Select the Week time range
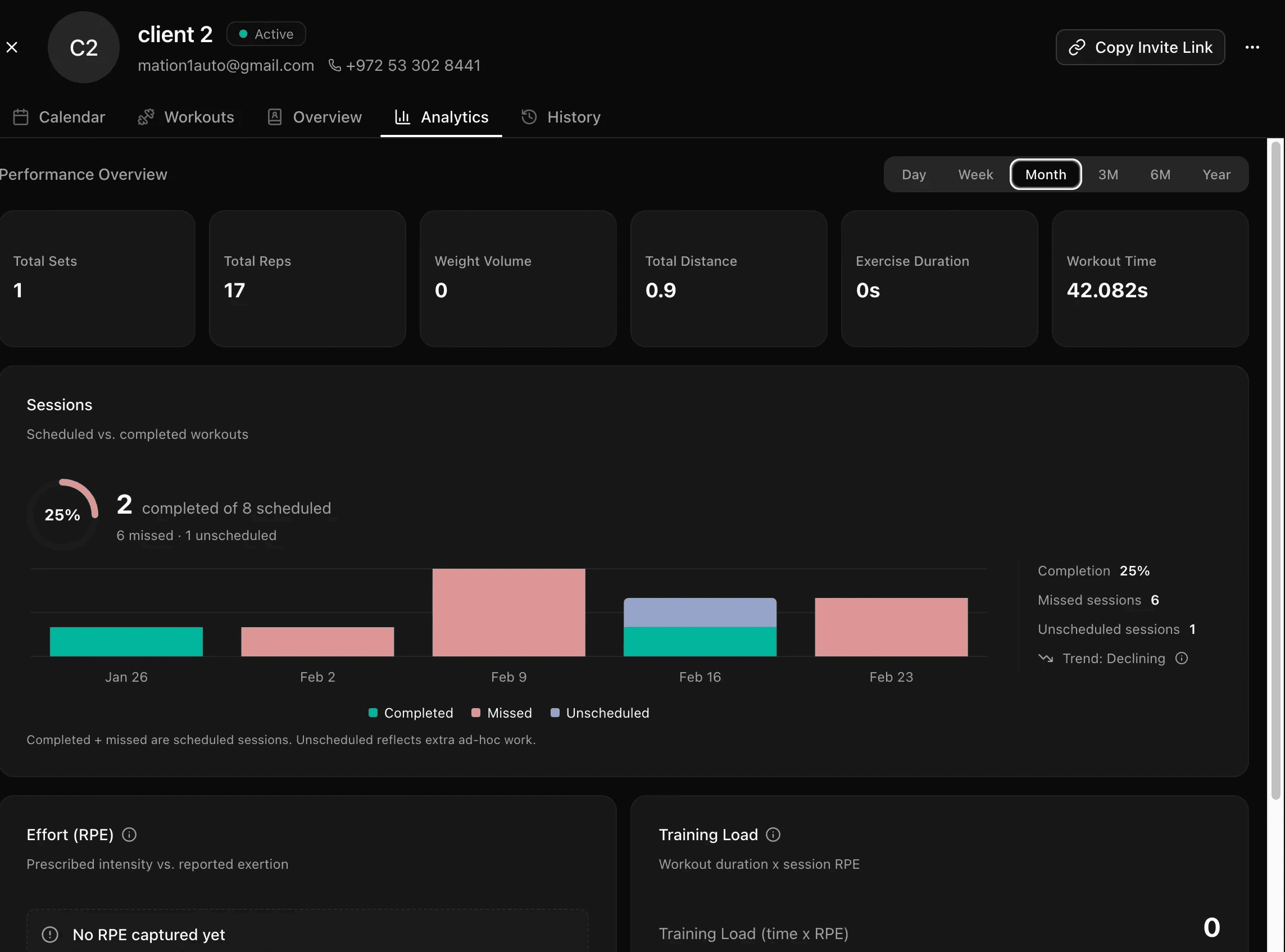The width and height of the screenshot is (1285, 952). click(x=975, y=174)
